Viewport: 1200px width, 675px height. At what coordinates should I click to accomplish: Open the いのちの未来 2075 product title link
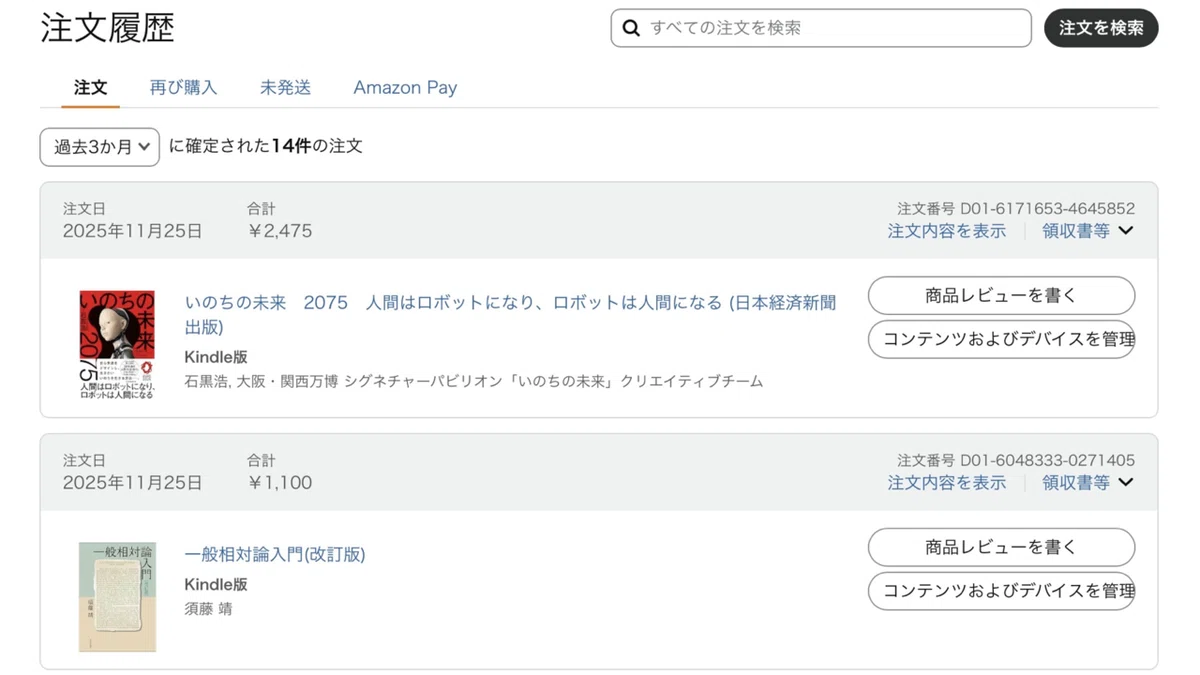[x=511, y=315]
